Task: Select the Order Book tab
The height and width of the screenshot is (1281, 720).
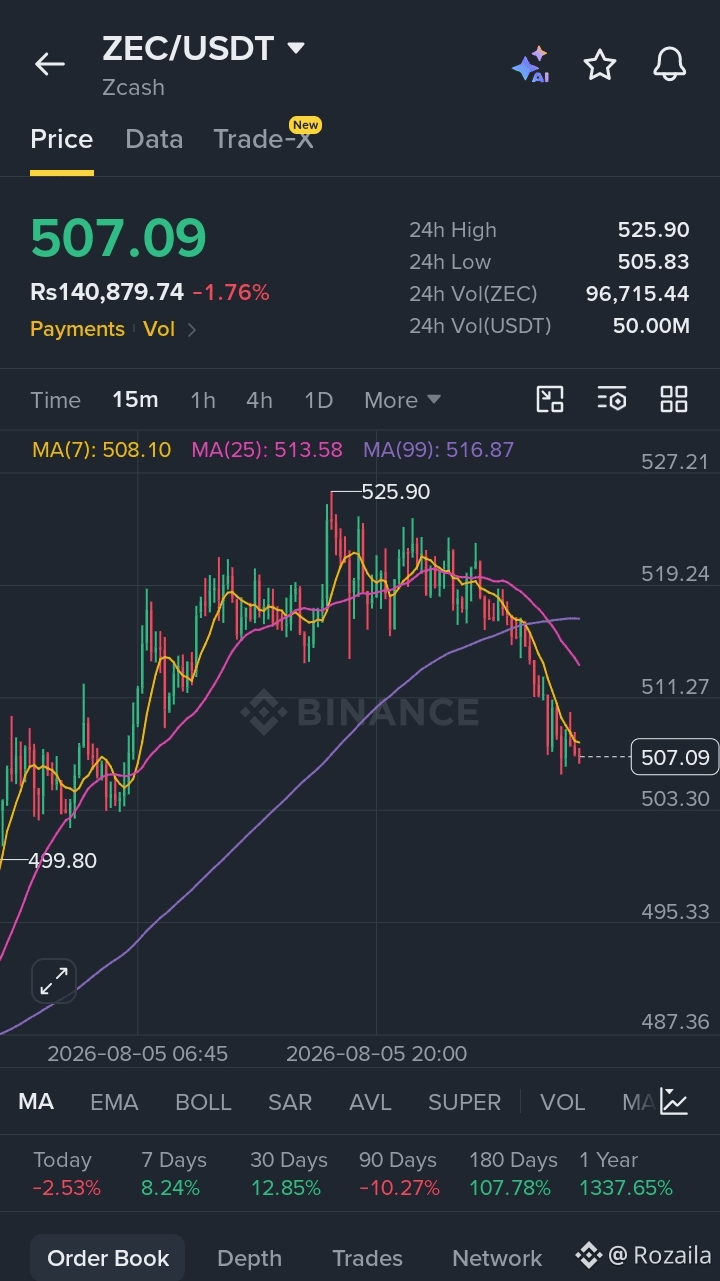Action: coord(108,1258)
